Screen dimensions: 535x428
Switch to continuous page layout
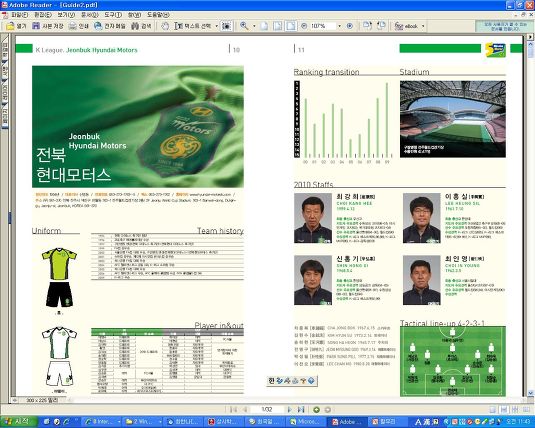point(504,410)
